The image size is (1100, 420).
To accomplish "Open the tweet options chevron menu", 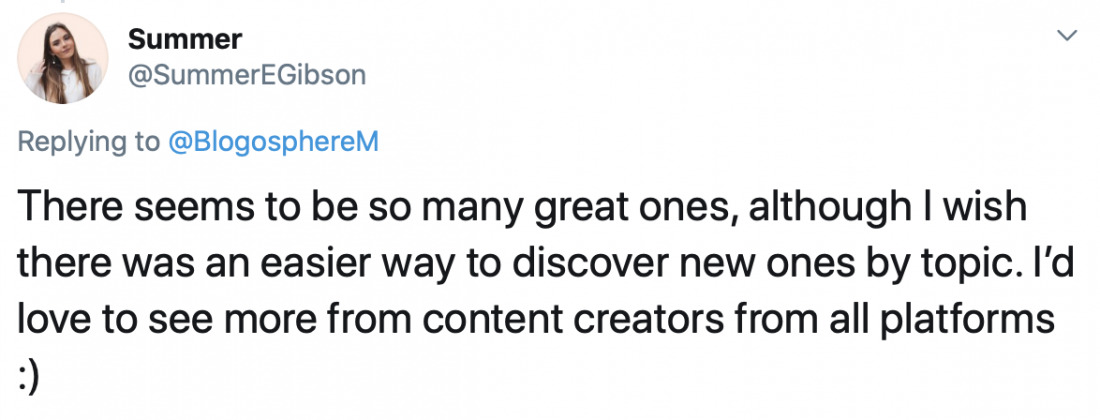I will point(1067,36).
